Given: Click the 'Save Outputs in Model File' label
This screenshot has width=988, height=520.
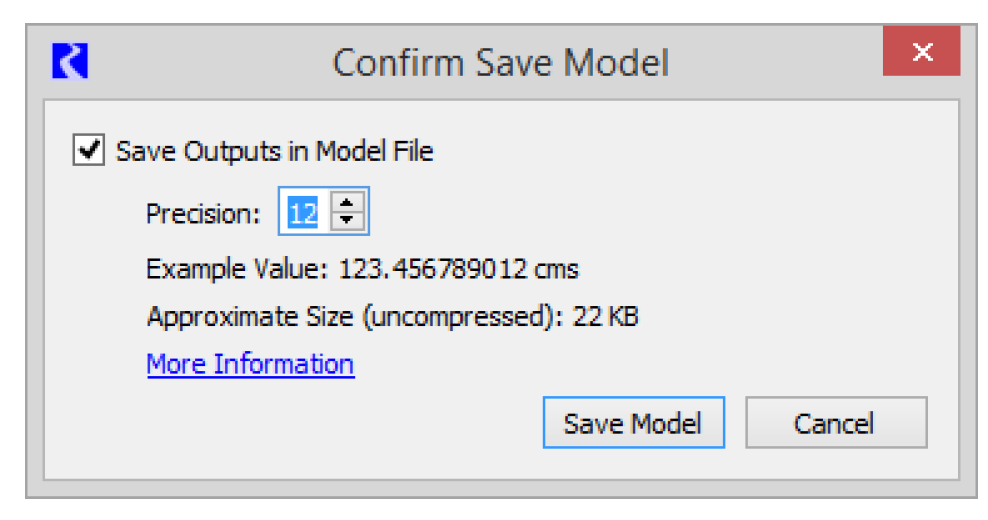Looking at the screenshot, I should (275, 152).
